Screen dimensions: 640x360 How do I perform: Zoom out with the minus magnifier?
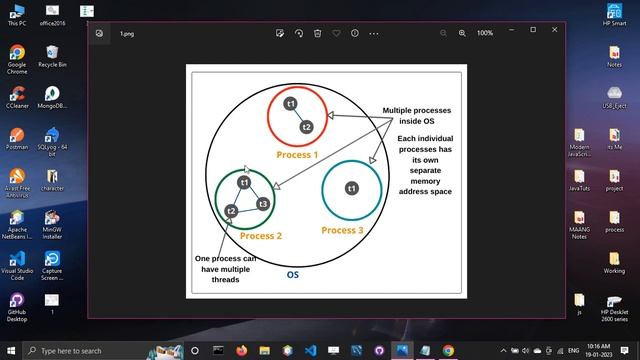point(443,33)
